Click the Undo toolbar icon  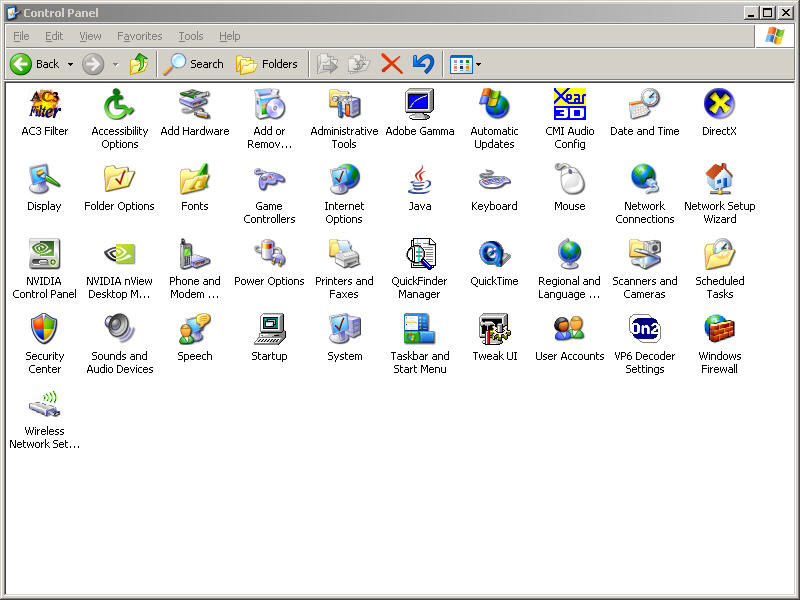[423, 64]
